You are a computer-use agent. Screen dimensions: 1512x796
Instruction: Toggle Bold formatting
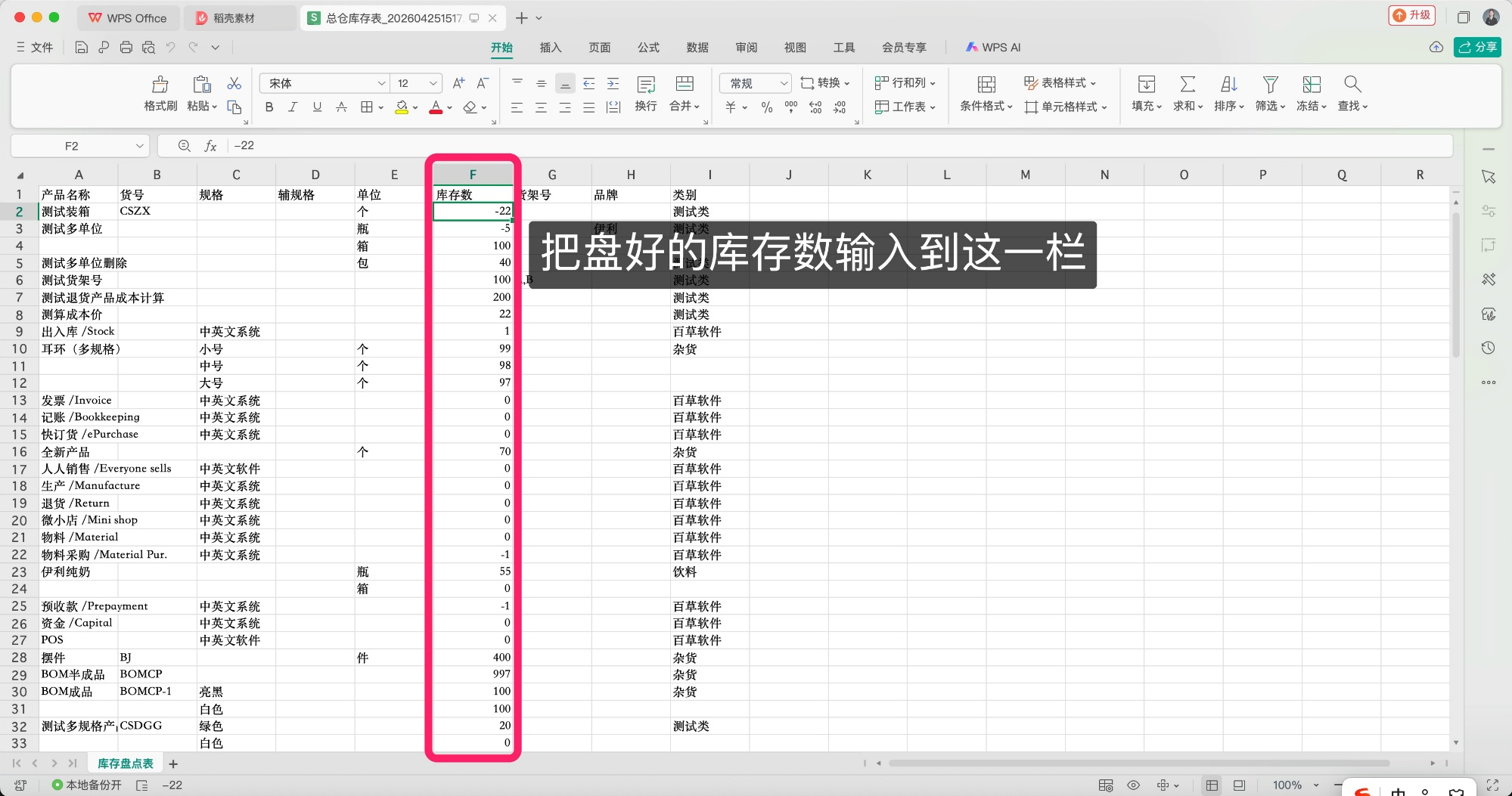[x=269, y=107]
